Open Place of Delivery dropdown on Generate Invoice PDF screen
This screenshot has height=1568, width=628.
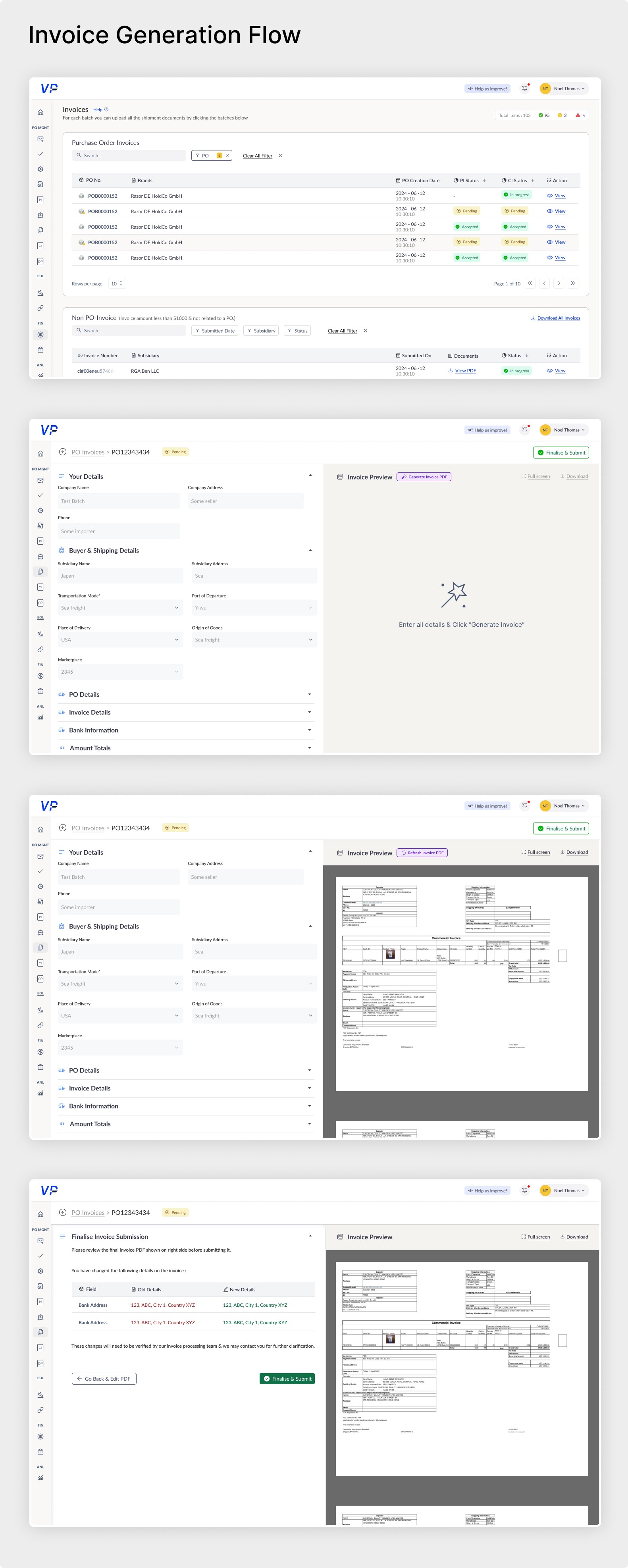[x=121, y=640]
